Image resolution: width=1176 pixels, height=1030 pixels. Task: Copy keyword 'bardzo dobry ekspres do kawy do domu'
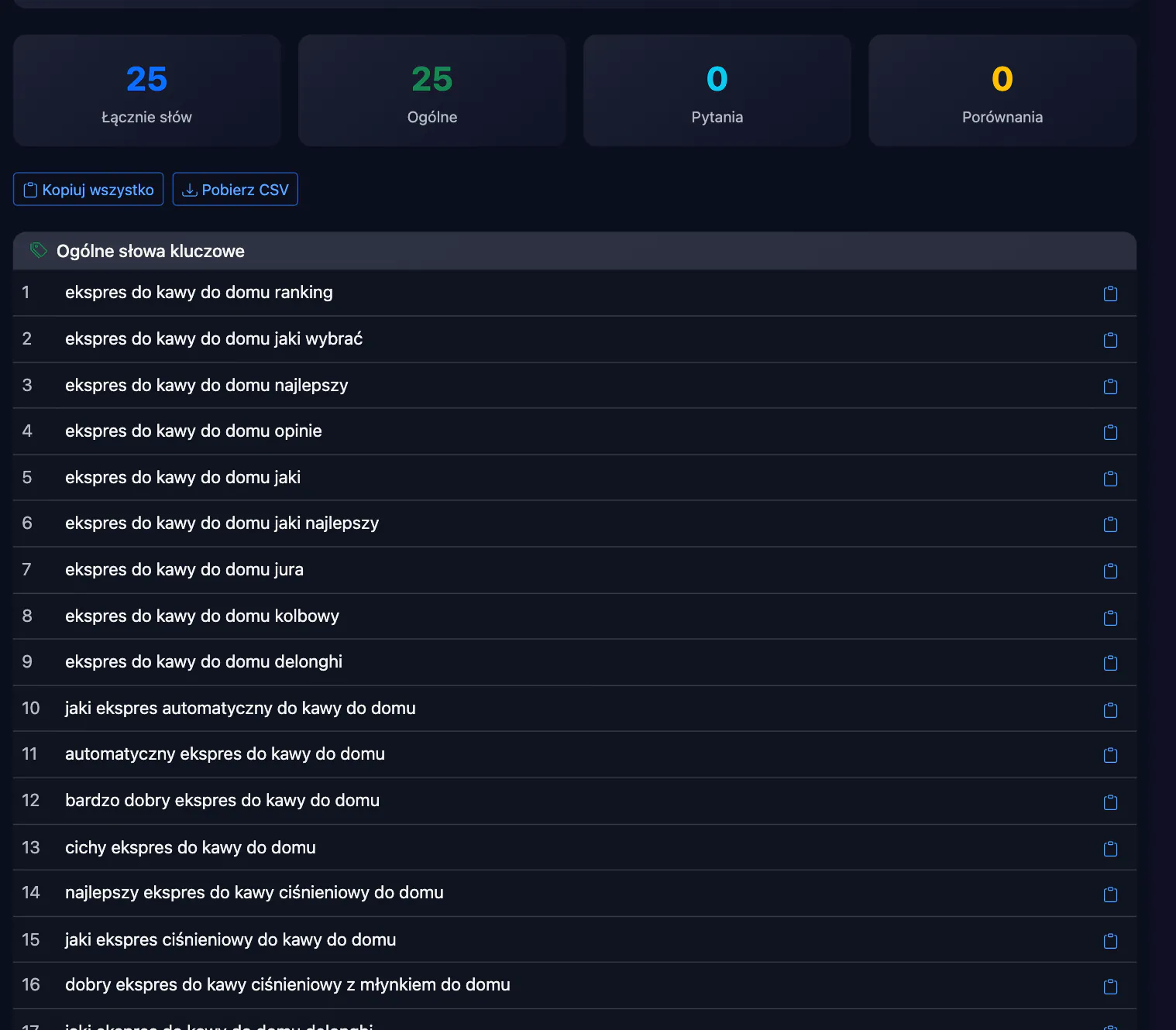pos(1110,802)
